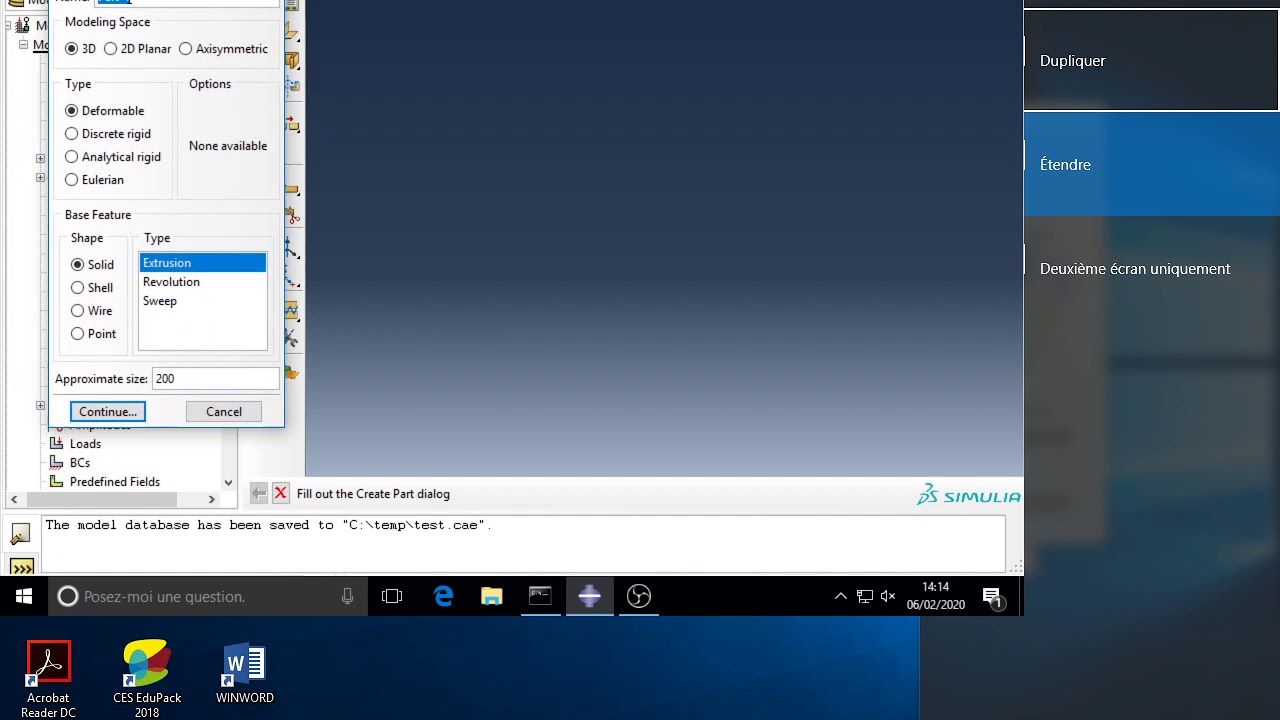The height and width of the screenshot is (720, 1280).
Task: Launch Microsoft Edge from taskbar
Action: [x=443, y=597]
